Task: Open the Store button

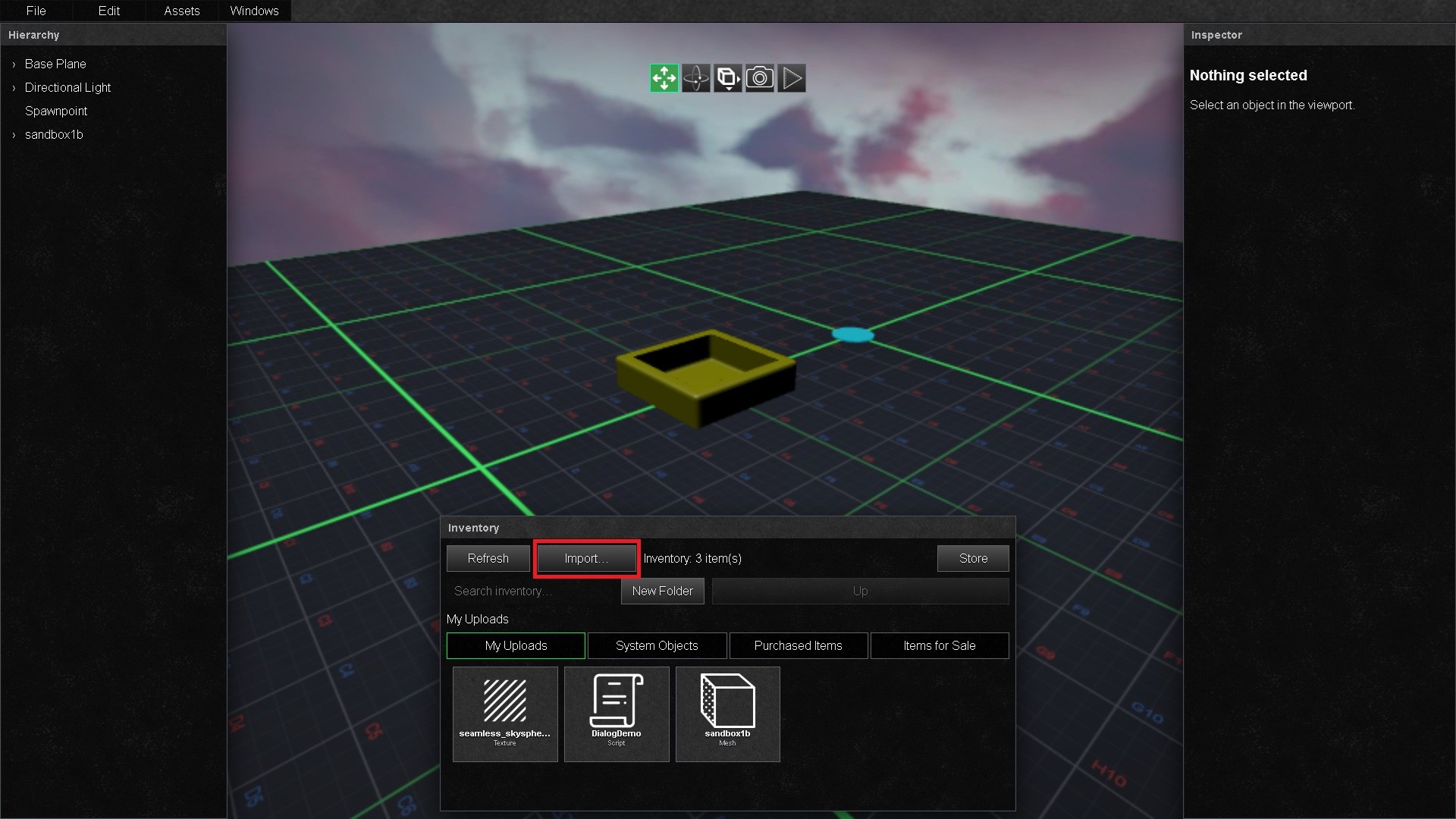Action: coord(973,558)
